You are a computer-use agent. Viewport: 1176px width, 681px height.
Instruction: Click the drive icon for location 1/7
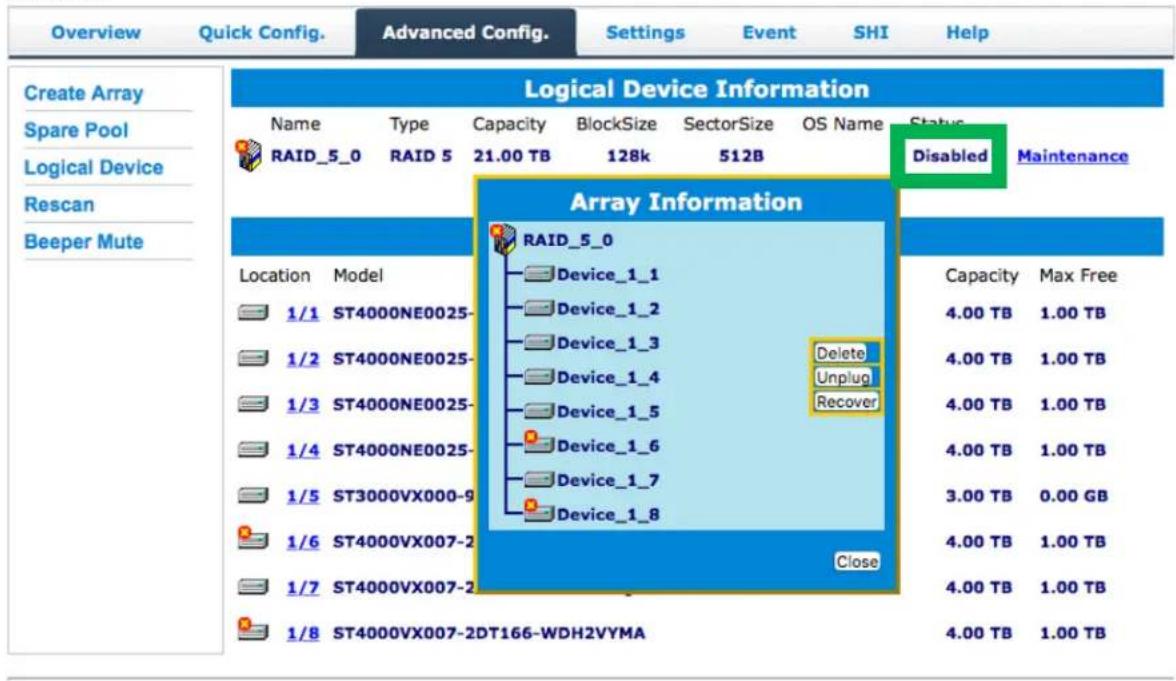coord(254,586)
